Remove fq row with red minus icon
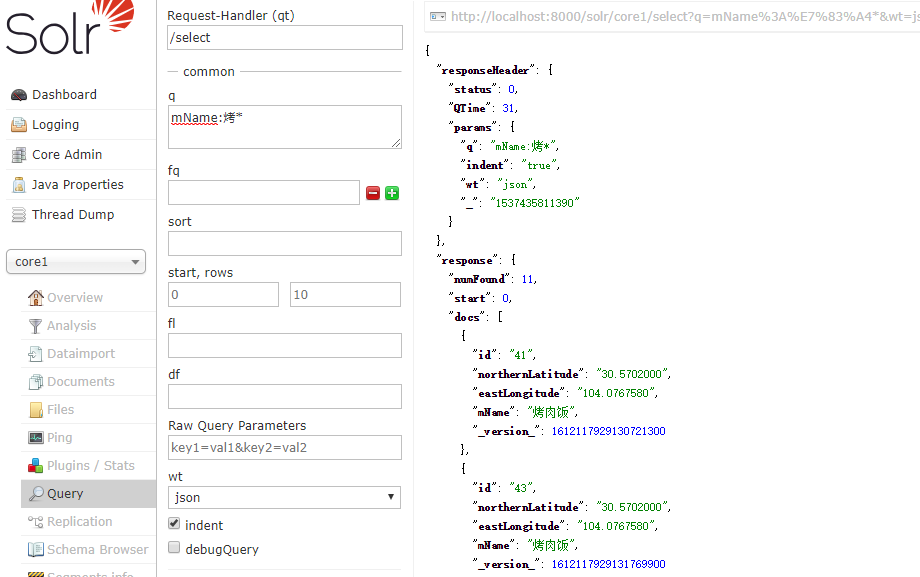The image size is (920, 577). (373, 193)
